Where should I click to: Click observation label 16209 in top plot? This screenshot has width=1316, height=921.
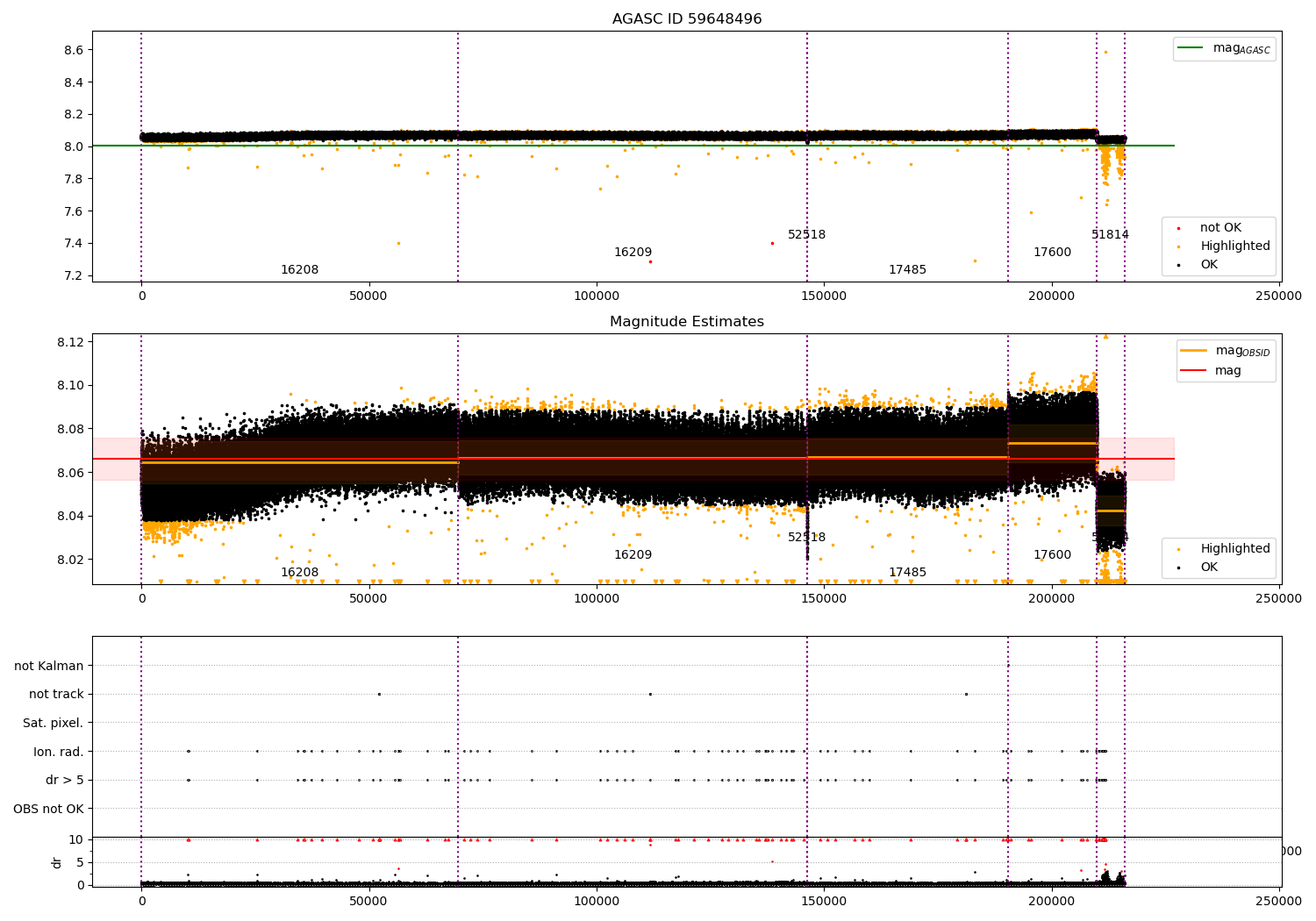point(633,252)
